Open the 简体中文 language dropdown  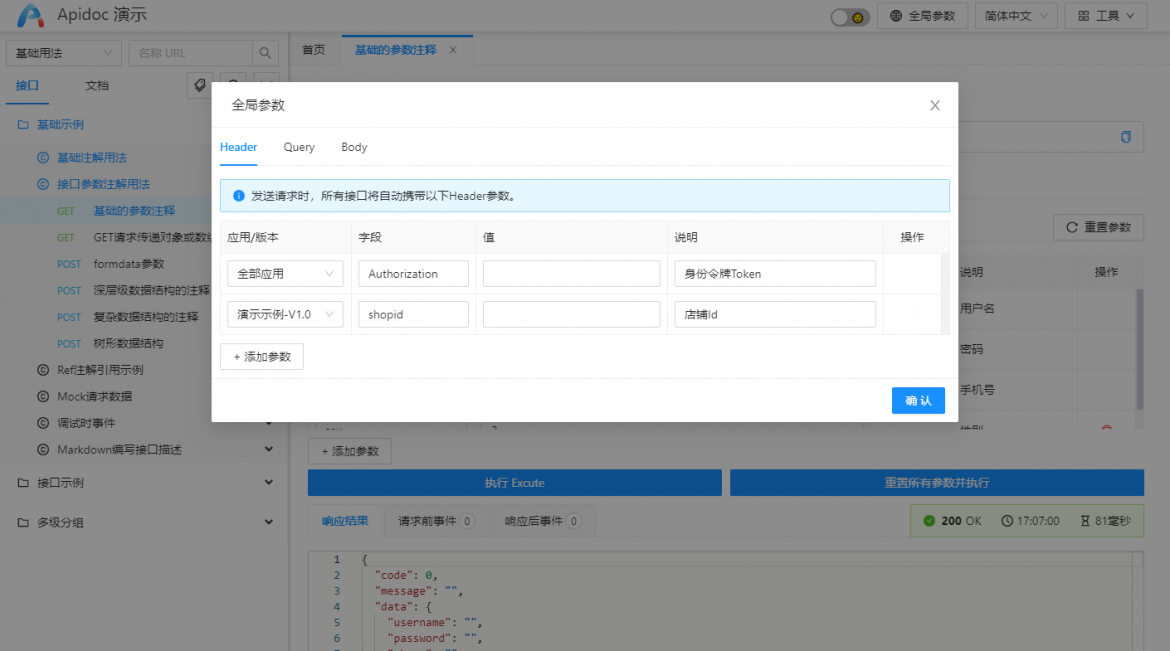point(1016,16)
